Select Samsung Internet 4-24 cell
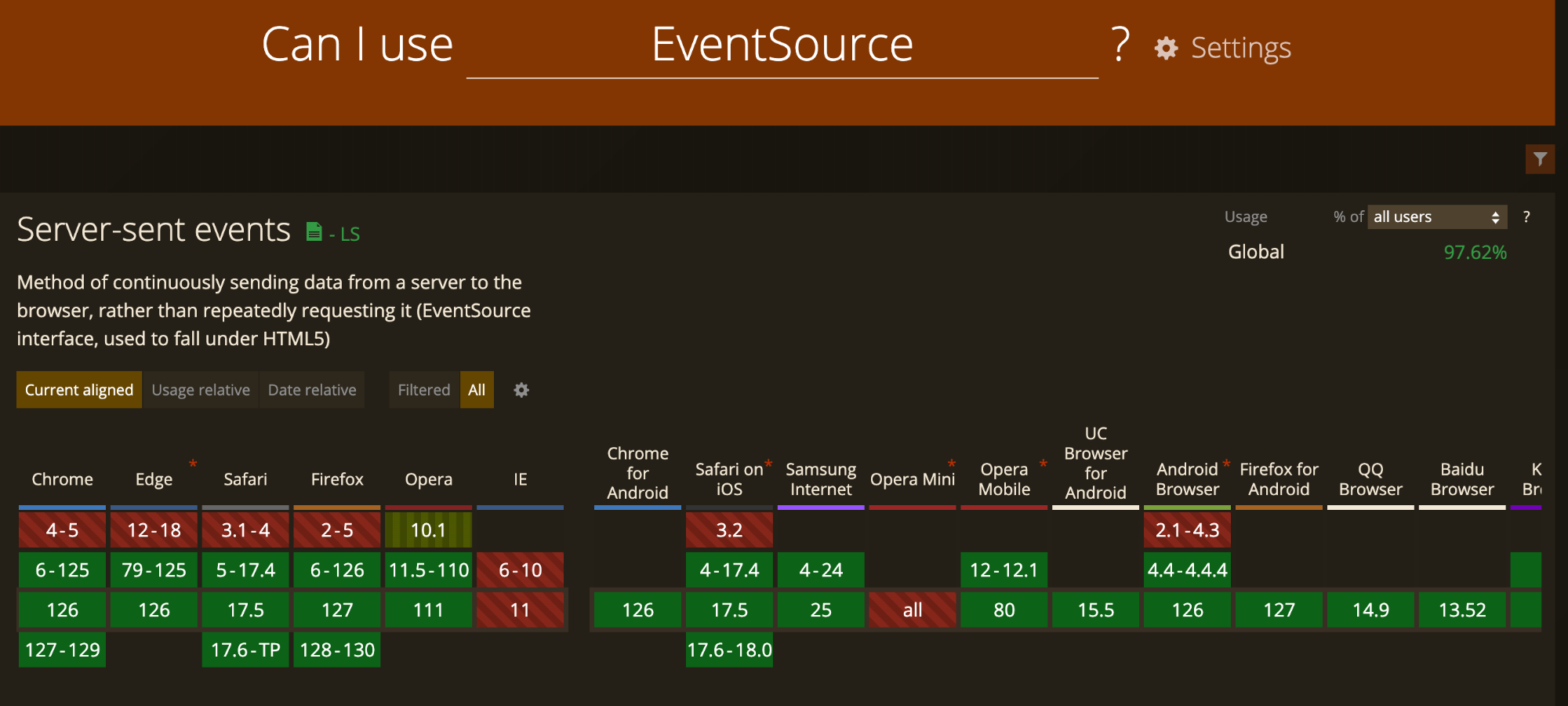 pos(821,570)
